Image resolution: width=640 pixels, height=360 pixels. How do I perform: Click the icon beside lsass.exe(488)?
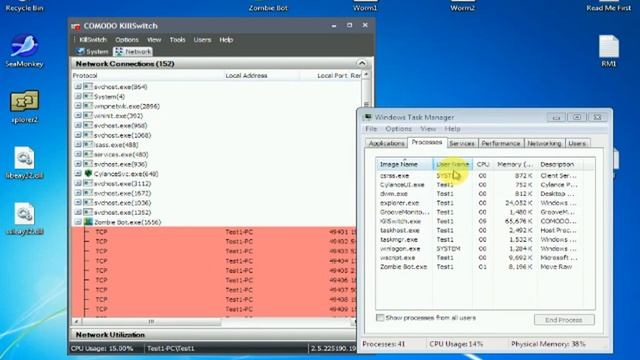tap(88, 144)
